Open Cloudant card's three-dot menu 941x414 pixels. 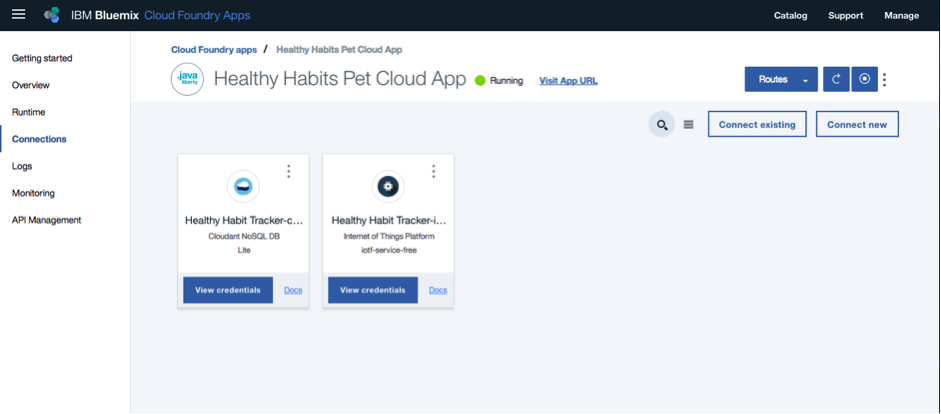(x=289, y=172)
